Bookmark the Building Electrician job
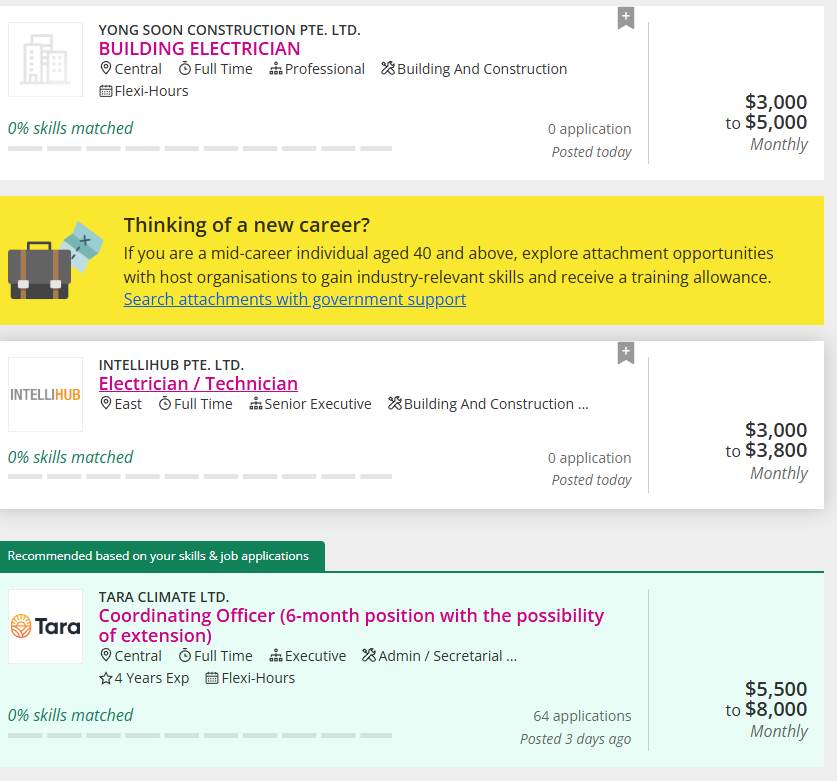Image resolution: width=837 pixels, height=781 pixels. pyautogui.click(x=625, y=18)
